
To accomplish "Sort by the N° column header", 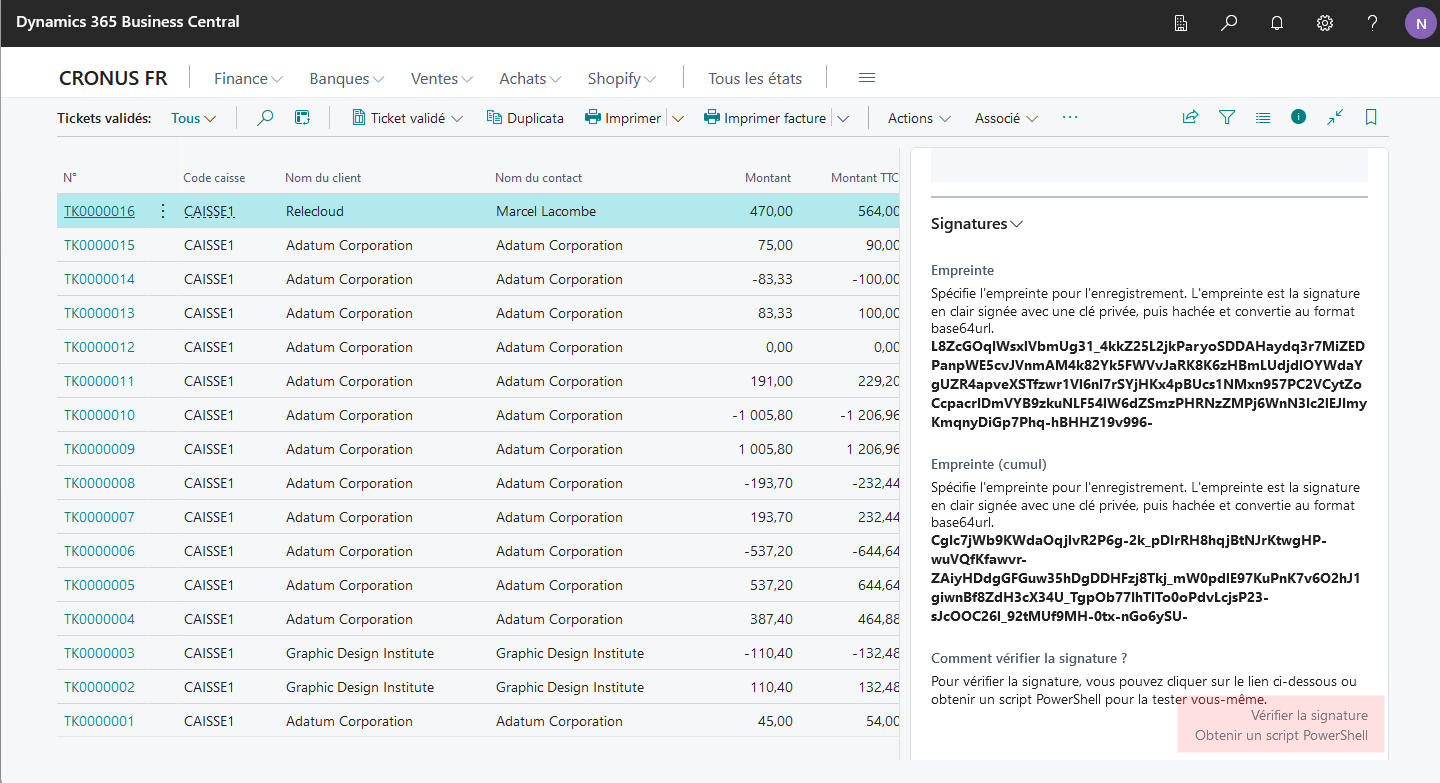I will 70,177.
